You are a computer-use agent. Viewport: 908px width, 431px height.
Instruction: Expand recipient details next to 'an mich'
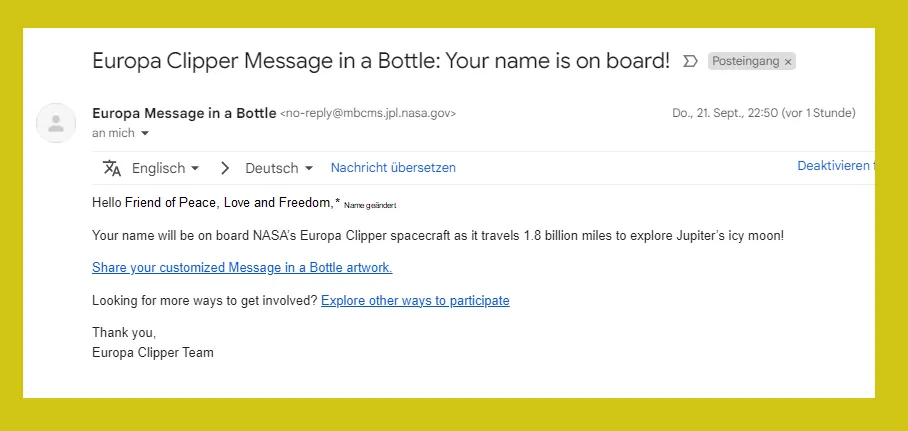145,134
